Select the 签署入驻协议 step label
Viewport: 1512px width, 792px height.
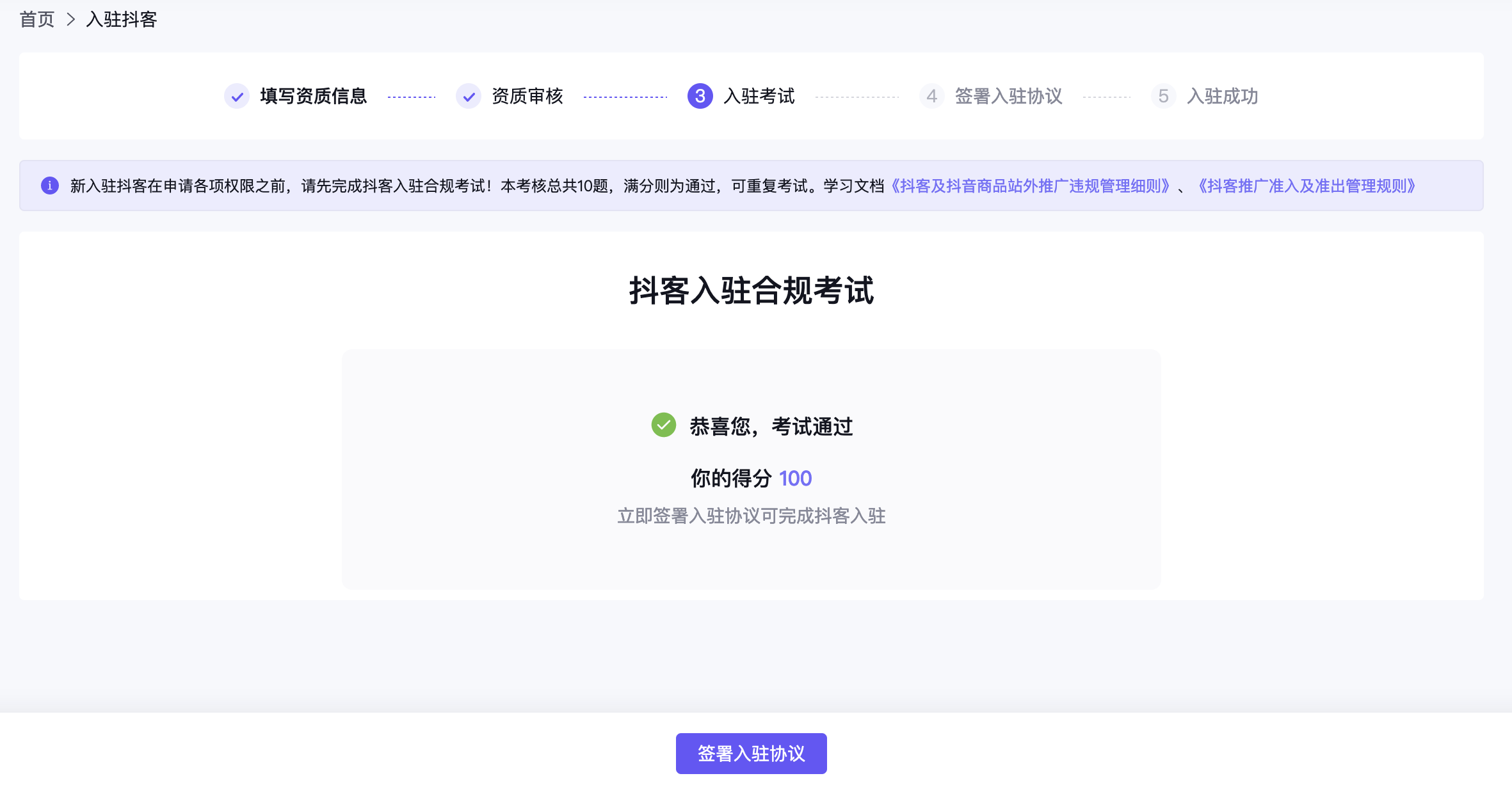(x=1009, y=96)
